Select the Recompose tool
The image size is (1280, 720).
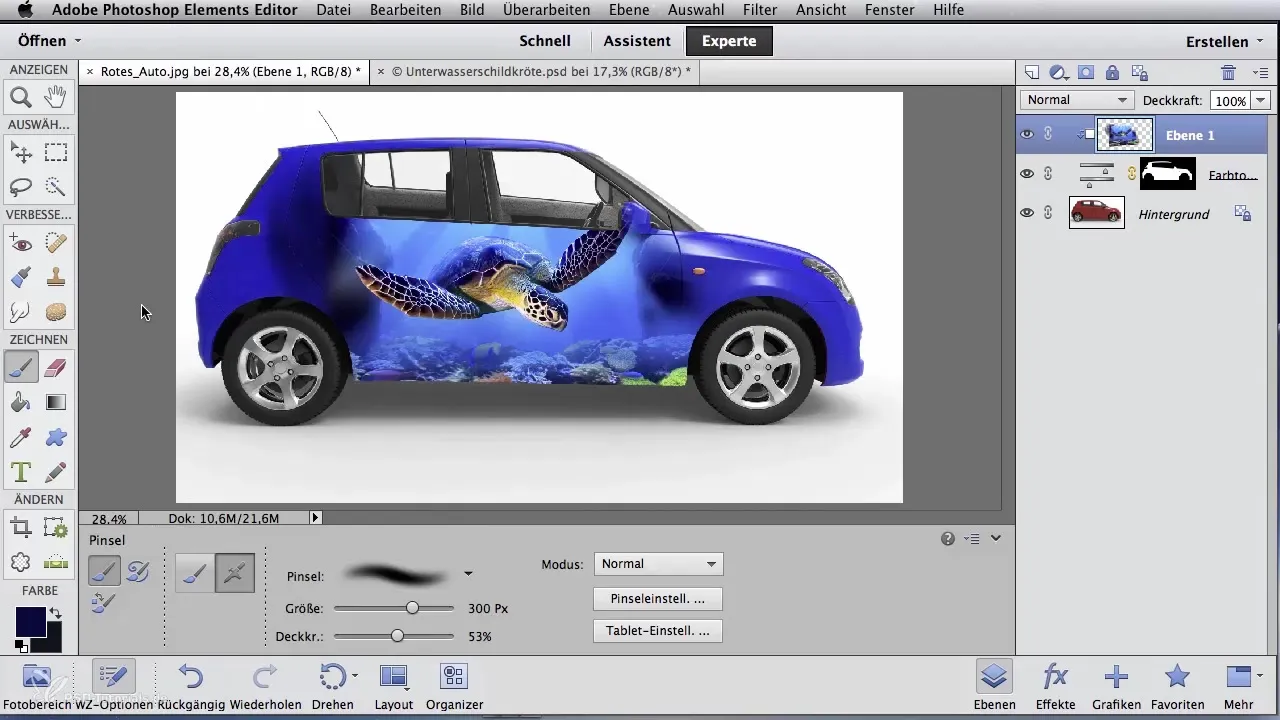coord(56,527)
